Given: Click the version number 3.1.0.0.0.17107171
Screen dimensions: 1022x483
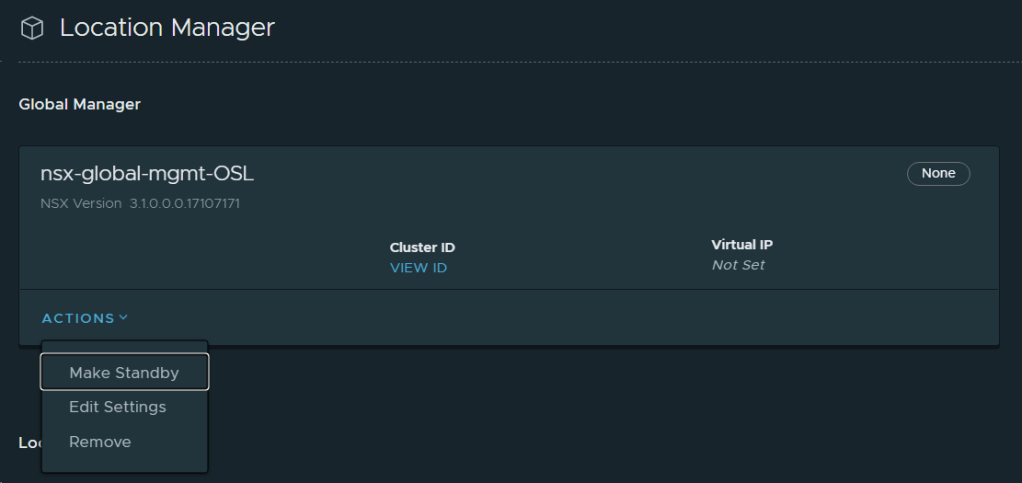Looking at the screenshot, I should click(185, 204).
